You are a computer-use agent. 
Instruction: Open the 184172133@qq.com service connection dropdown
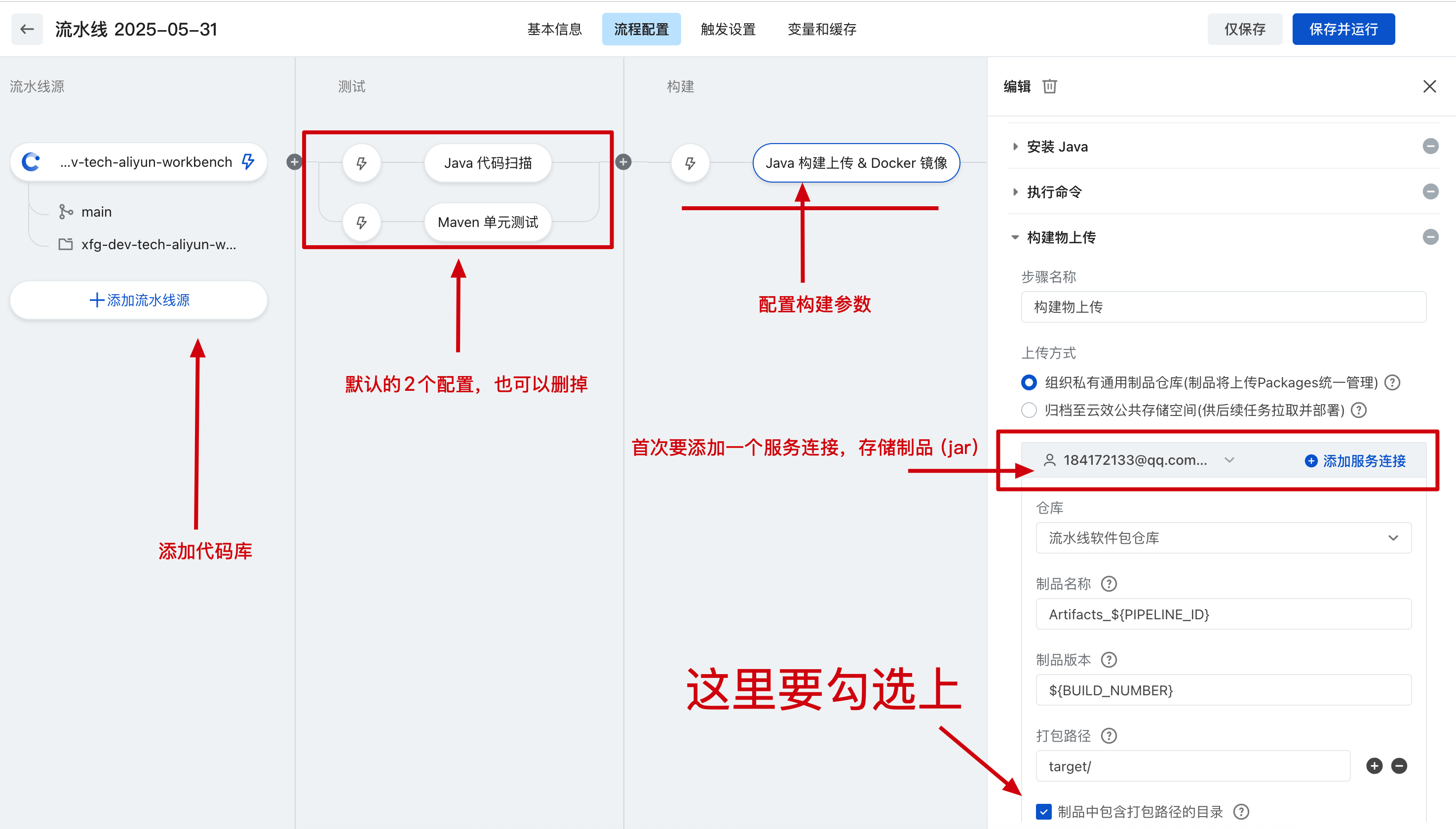[1139, 460]
